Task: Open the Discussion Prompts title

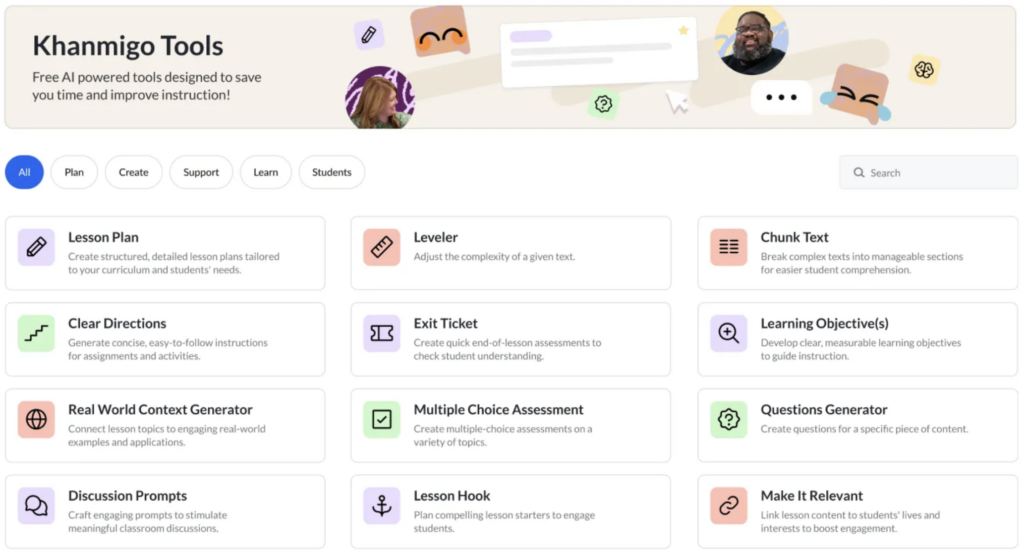Action: coord(127,496)
